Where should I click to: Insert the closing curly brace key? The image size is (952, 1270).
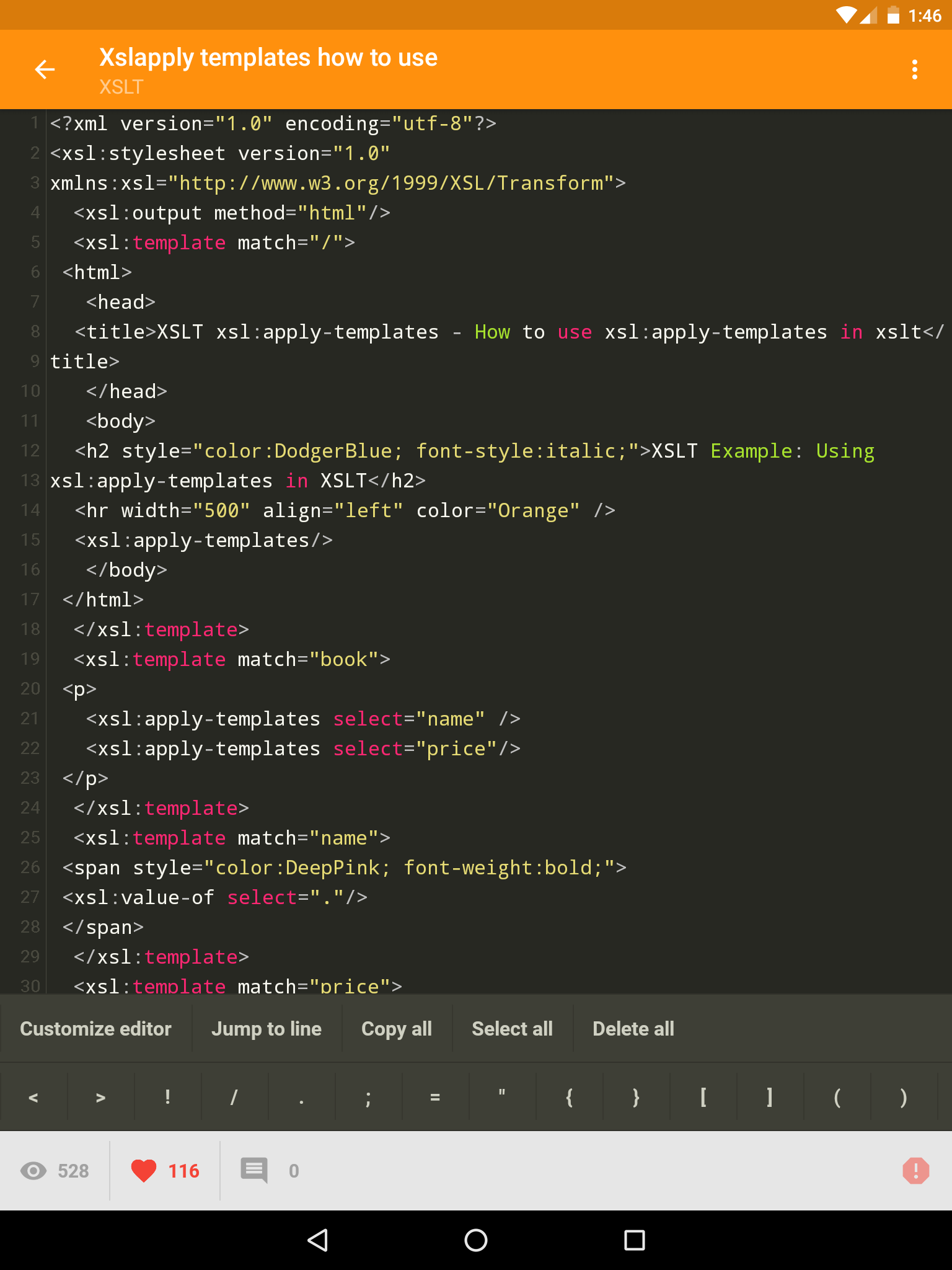tap(636, 1098)
